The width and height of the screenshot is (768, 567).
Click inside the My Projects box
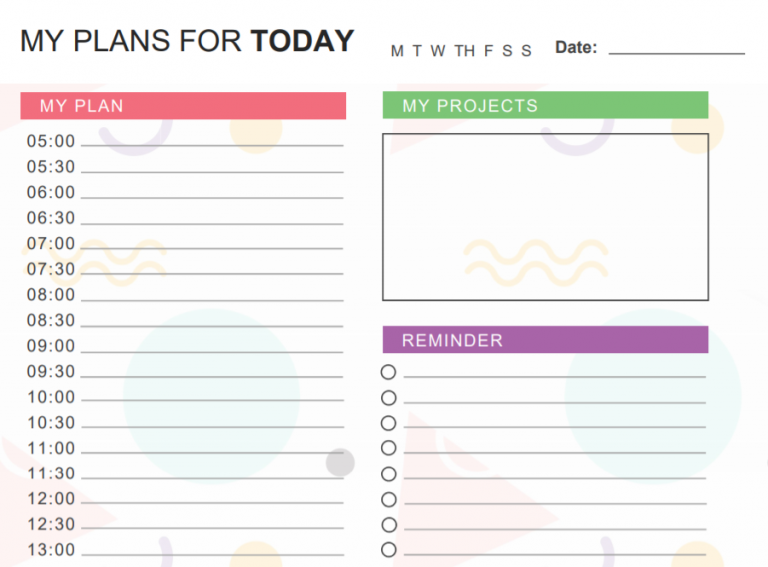[x=545, y=217]
